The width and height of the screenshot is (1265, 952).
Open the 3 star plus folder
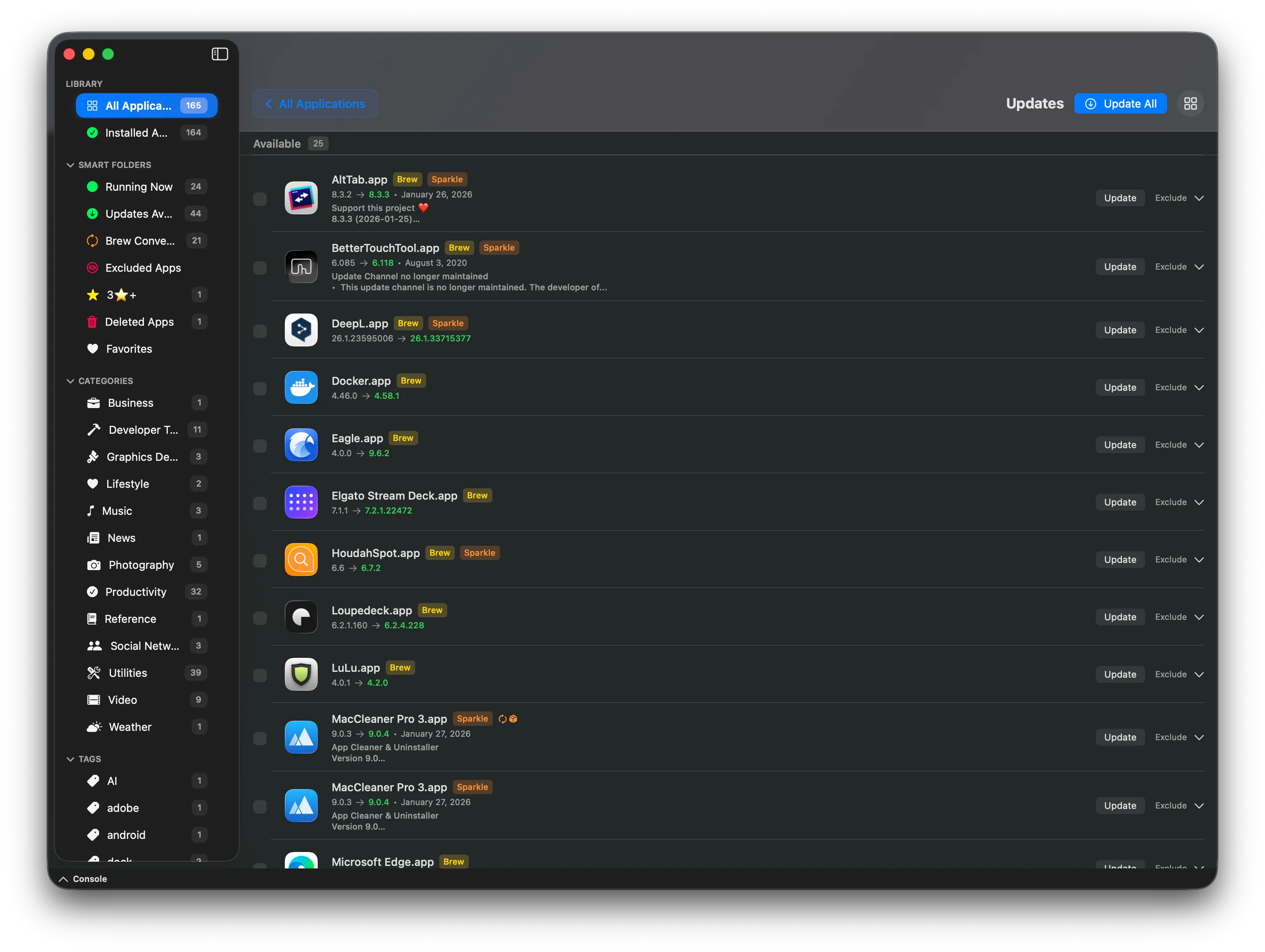click(146, 295)
